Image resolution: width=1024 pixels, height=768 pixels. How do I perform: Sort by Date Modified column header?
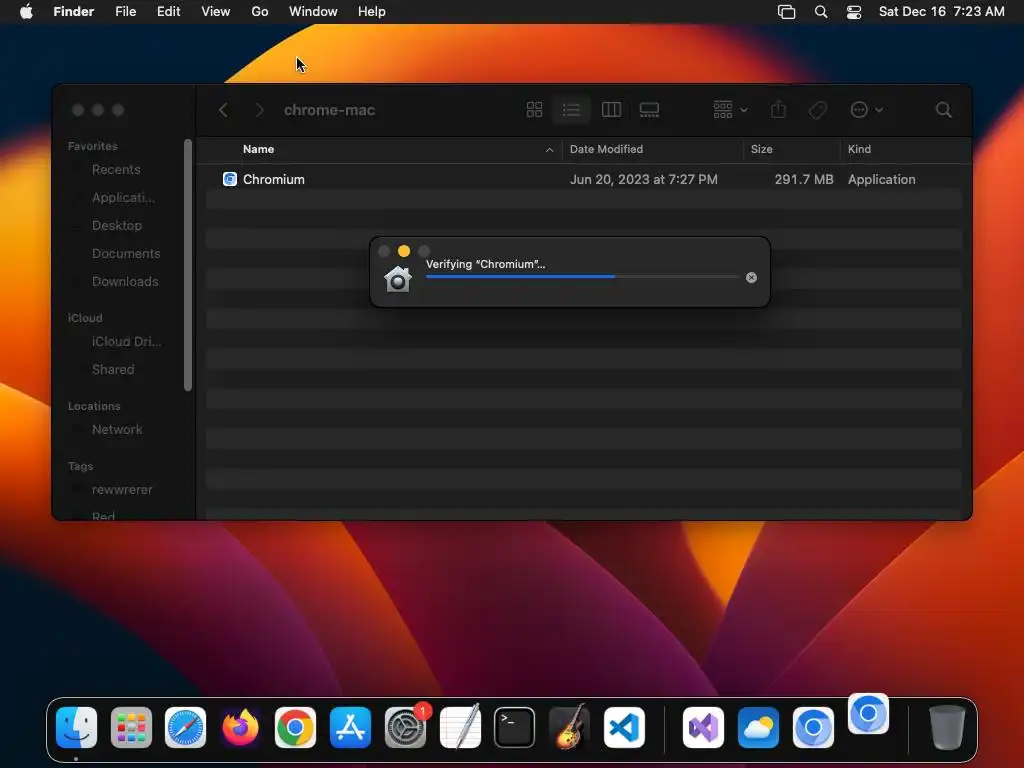[606, 149]
